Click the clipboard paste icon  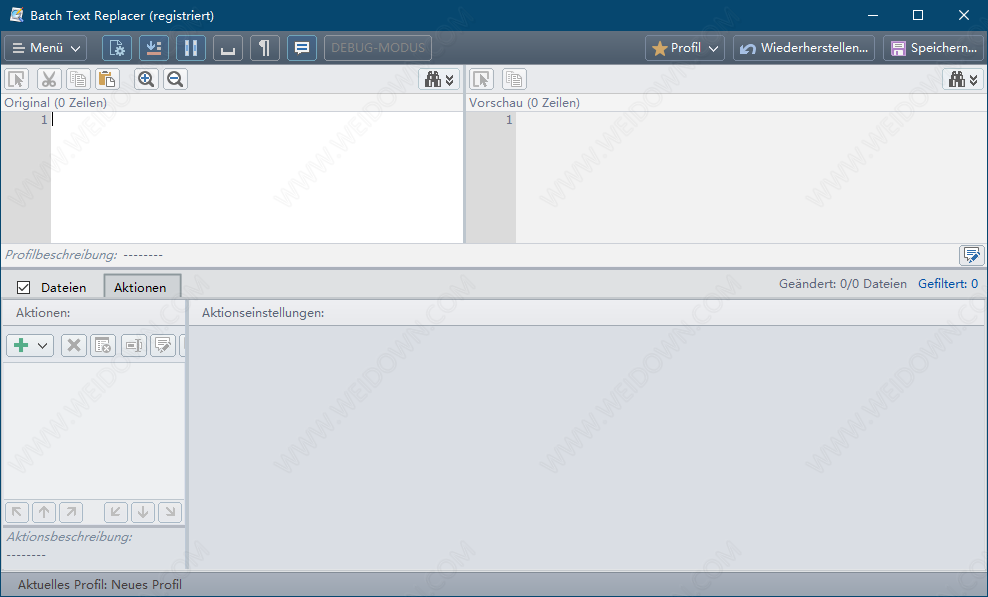click(107, 79)
